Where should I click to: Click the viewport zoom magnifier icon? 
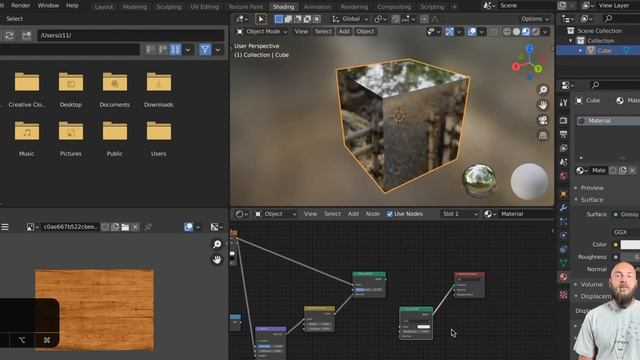[x=543, y=90]
